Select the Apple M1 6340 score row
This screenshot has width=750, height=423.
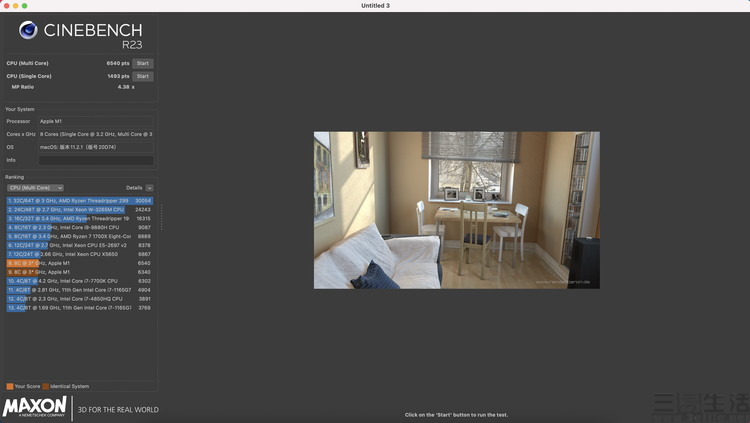coord(80,272)
